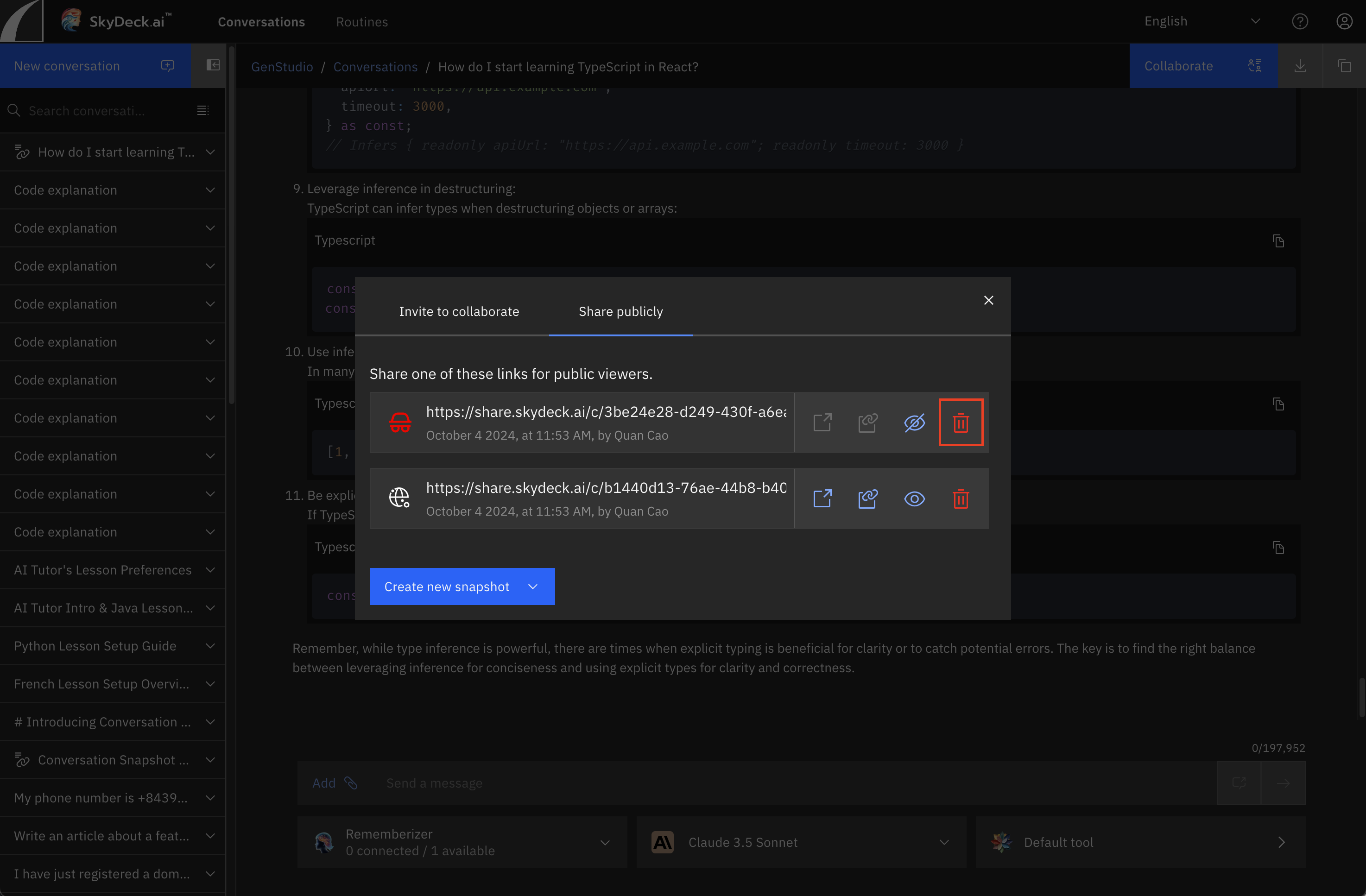Toggle visibility of first hidden link
The image size is (1366, 896).
(914, 423)
